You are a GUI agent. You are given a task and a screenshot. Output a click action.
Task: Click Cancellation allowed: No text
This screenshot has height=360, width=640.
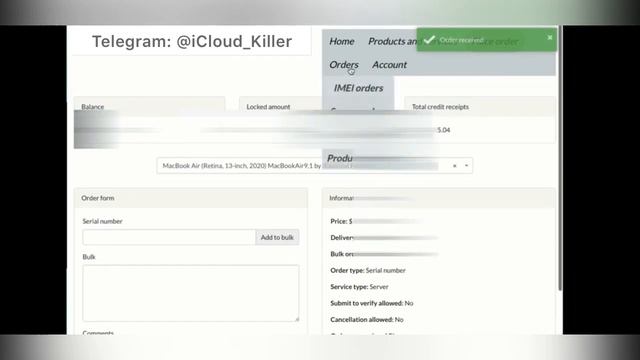367,319
